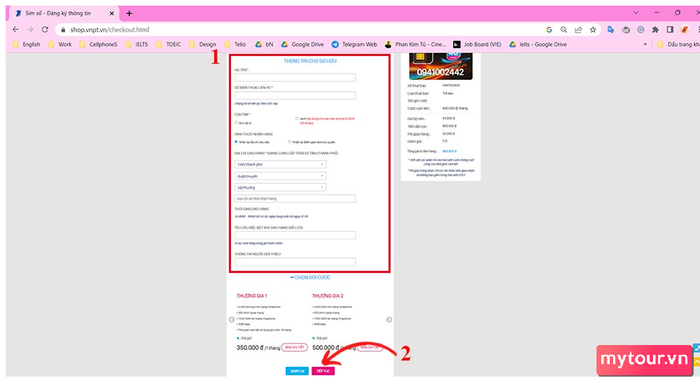Choose pickup at transaction point radio option
This screenshot has height=385, width=700.
(x=290, y=142)
